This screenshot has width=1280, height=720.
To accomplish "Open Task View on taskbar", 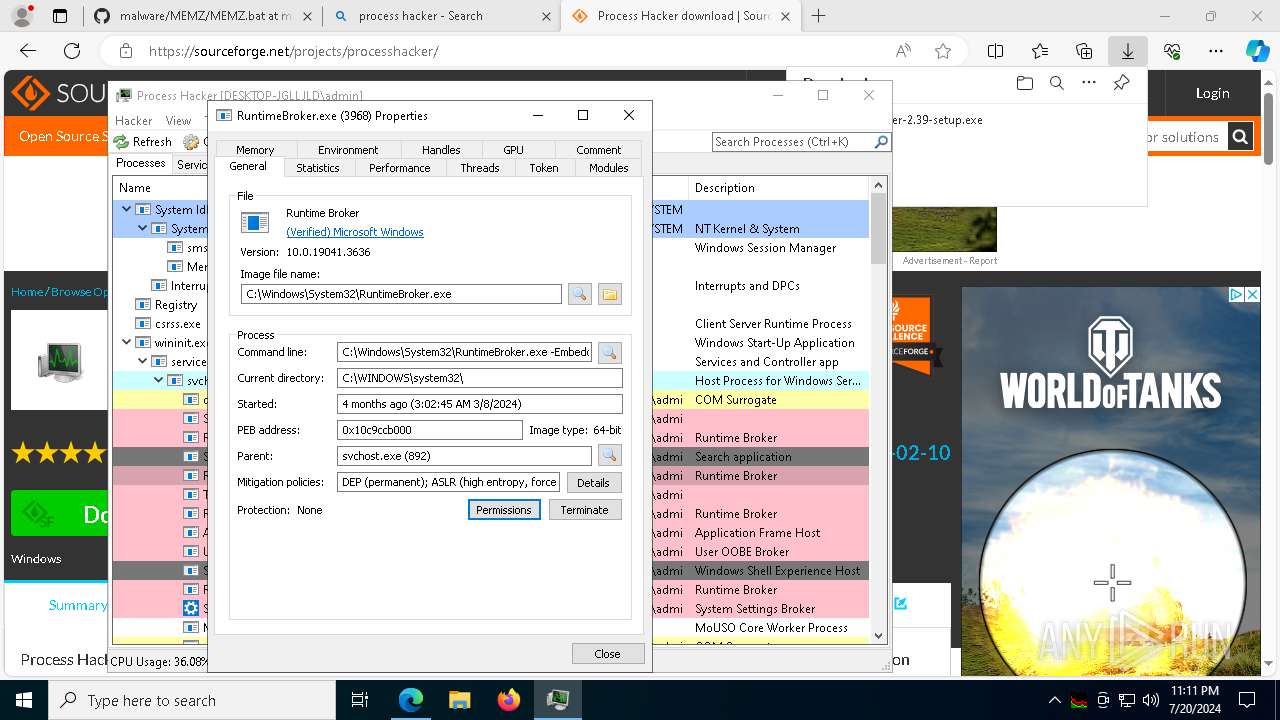I will (x=360, y=700).
